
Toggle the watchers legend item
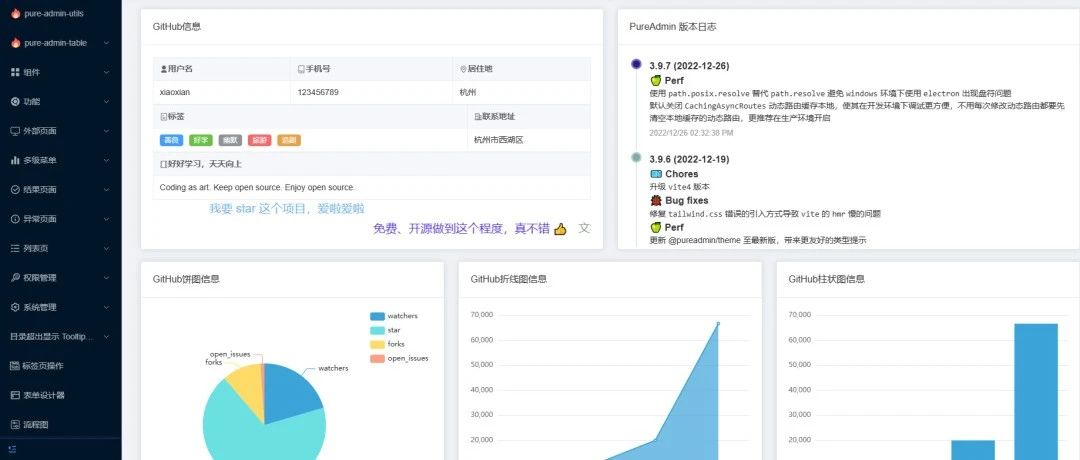(x=393, y=316)
